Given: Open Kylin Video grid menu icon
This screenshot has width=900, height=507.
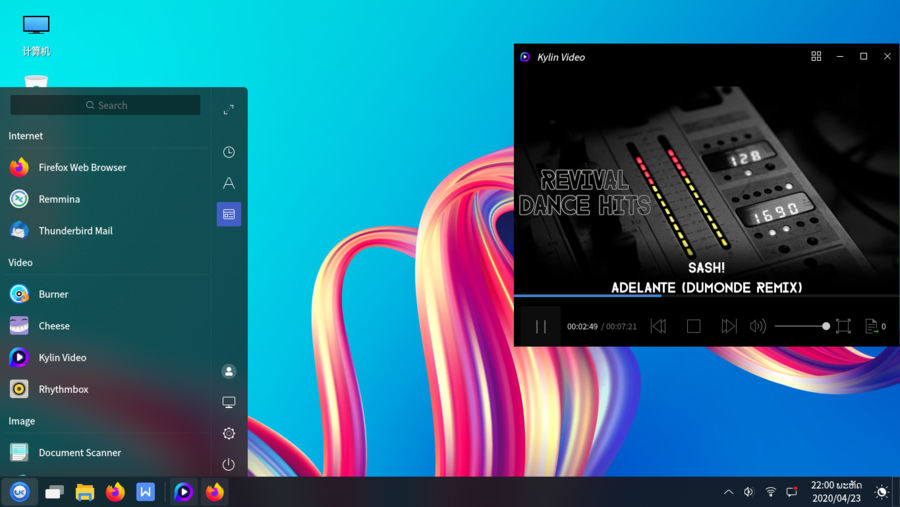Looking at the screenshot, I should pos(816,56).
